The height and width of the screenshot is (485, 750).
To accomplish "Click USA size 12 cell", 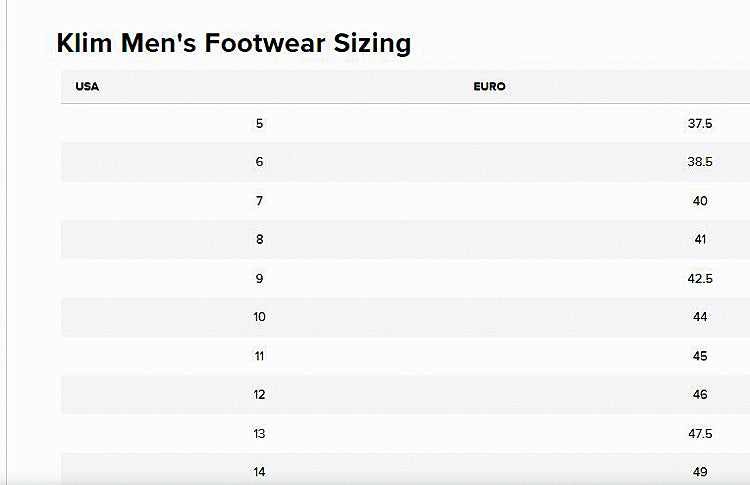I will tap(259, 394).
